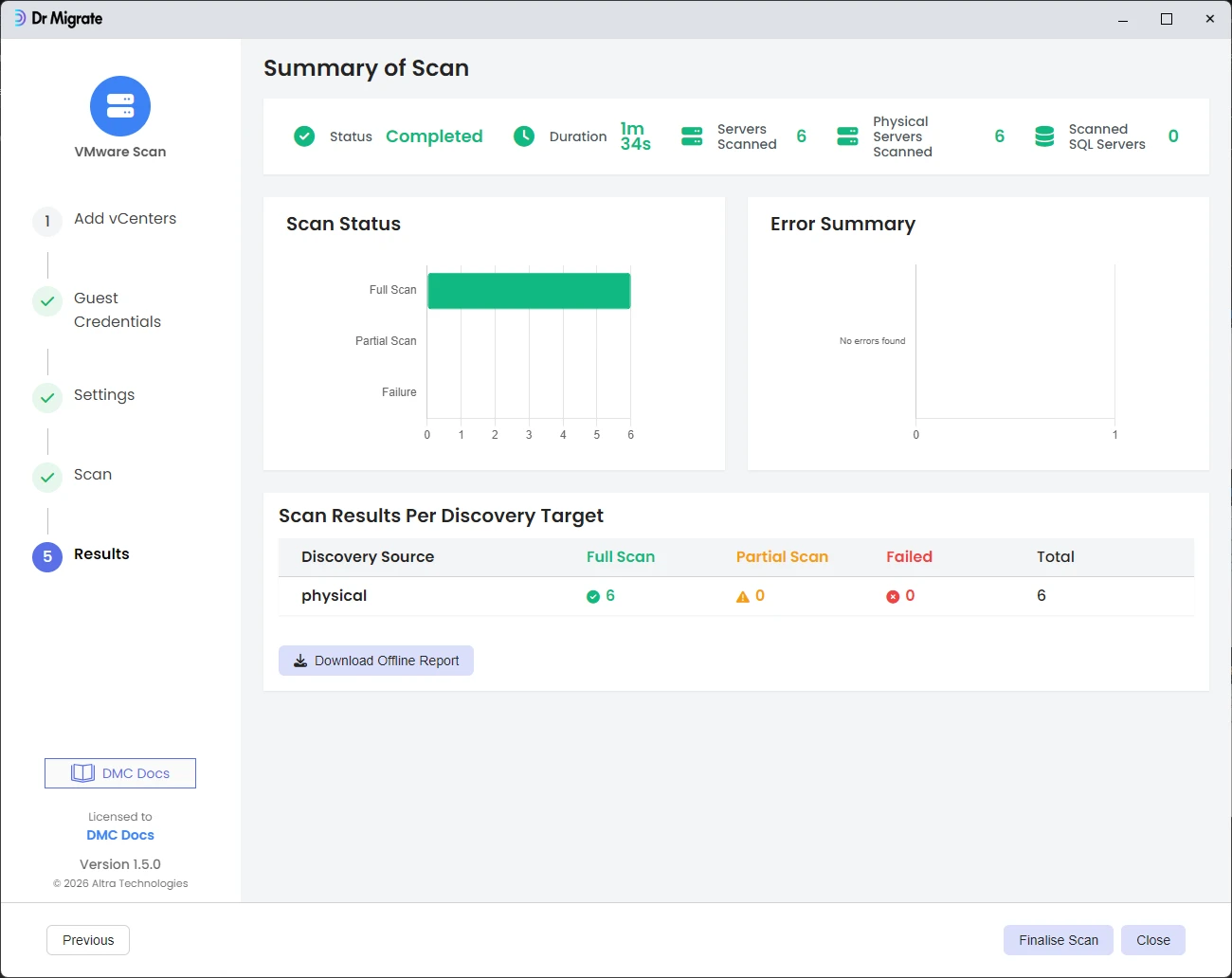Click the Close button at bottom
Screen dimensions: 1232x978
click(1153, 940)
